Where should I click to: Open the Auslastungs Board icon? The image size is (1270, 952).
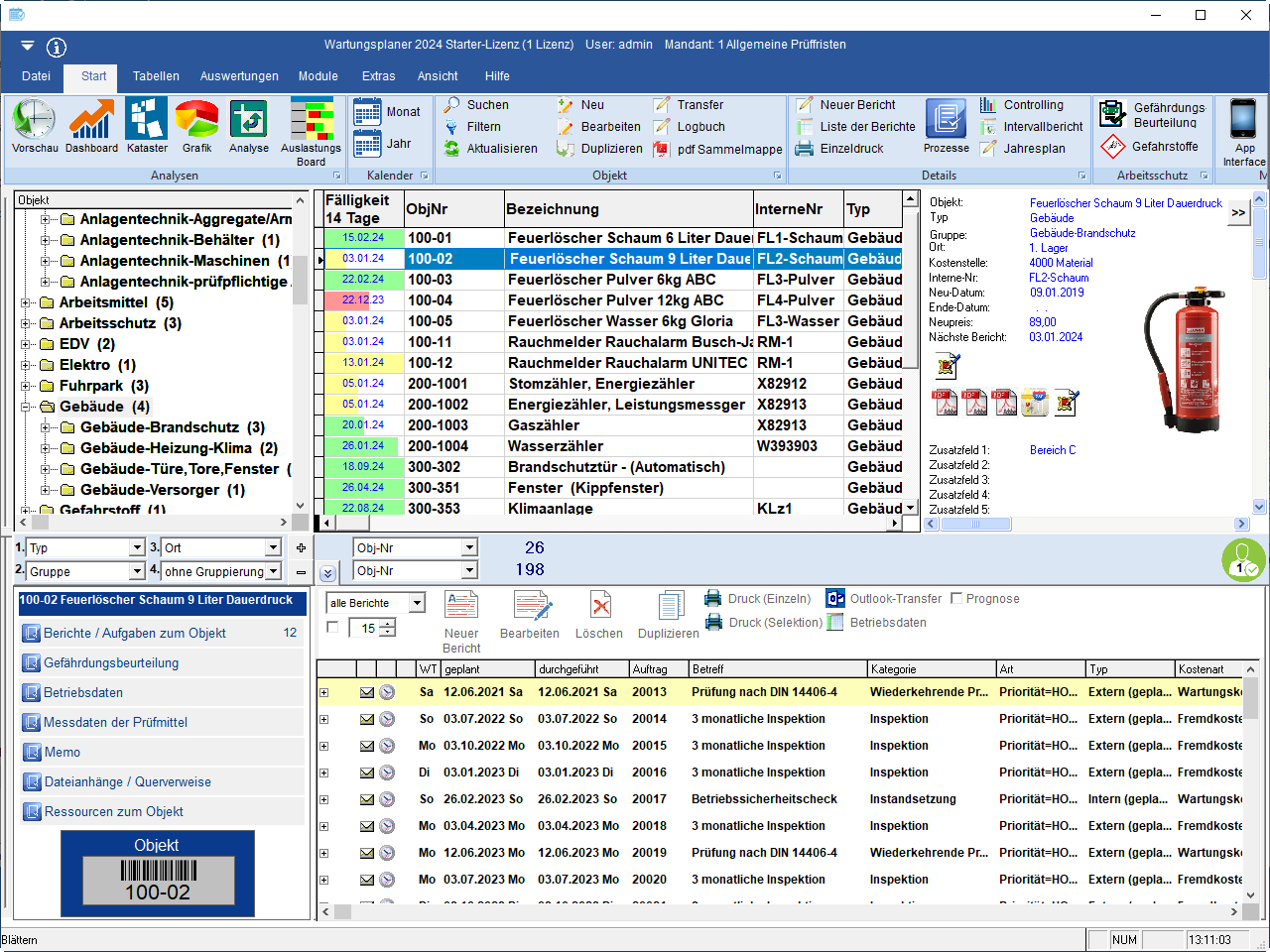point(311,119)
